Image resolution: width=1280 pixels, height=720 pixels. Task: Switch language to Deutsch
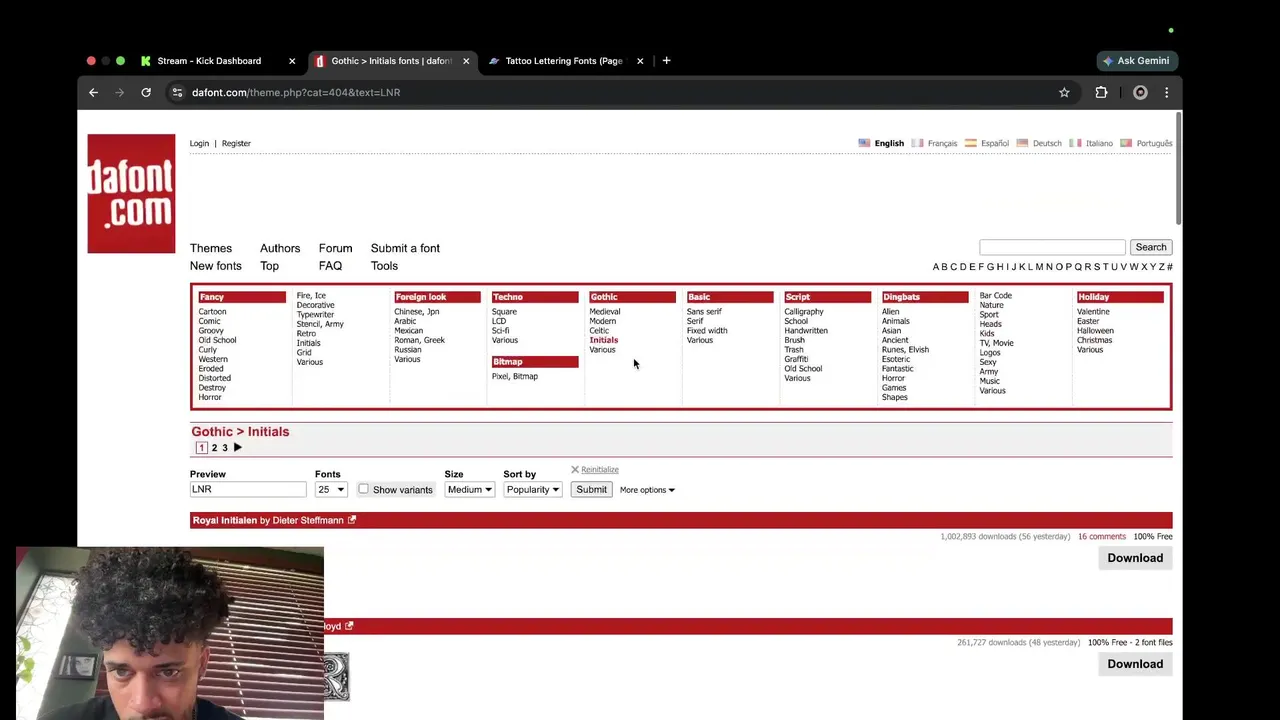pyautogui.click(x=1047, y=143)
